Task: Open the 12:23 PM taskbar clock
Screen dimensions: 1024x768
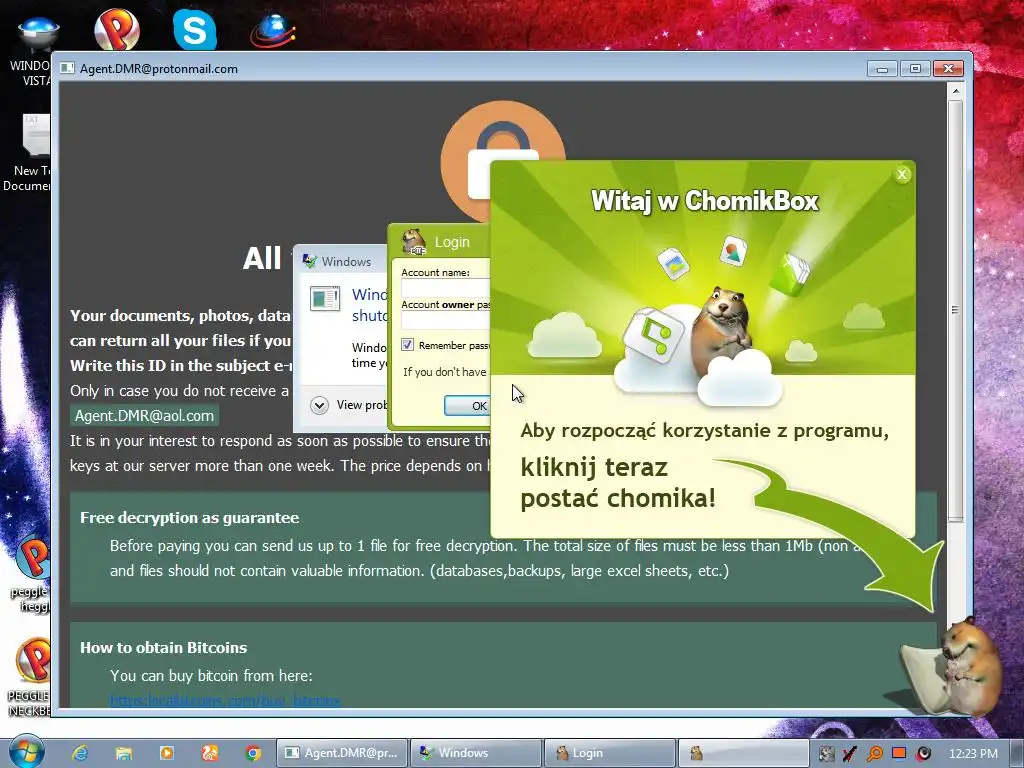Action: tap(972, 754)
